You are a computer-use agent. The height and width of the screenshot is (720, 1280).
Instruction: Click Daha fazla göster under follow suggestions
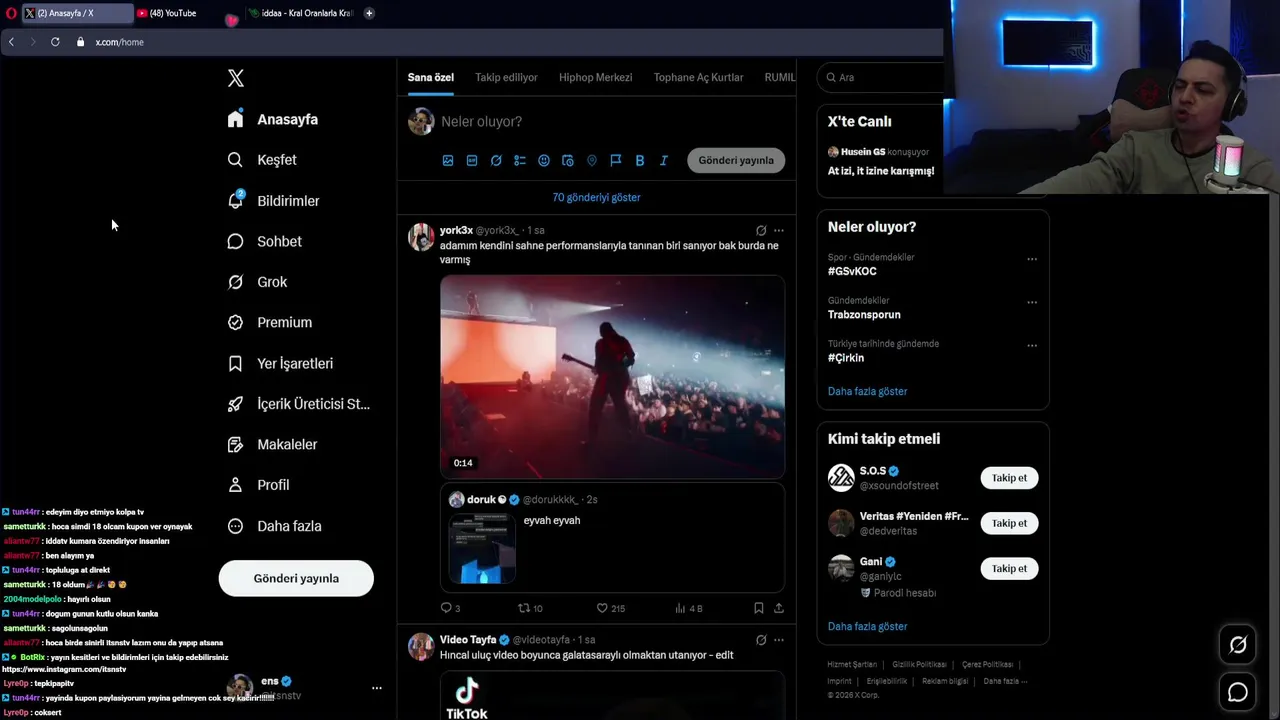[x=867, y=626]
